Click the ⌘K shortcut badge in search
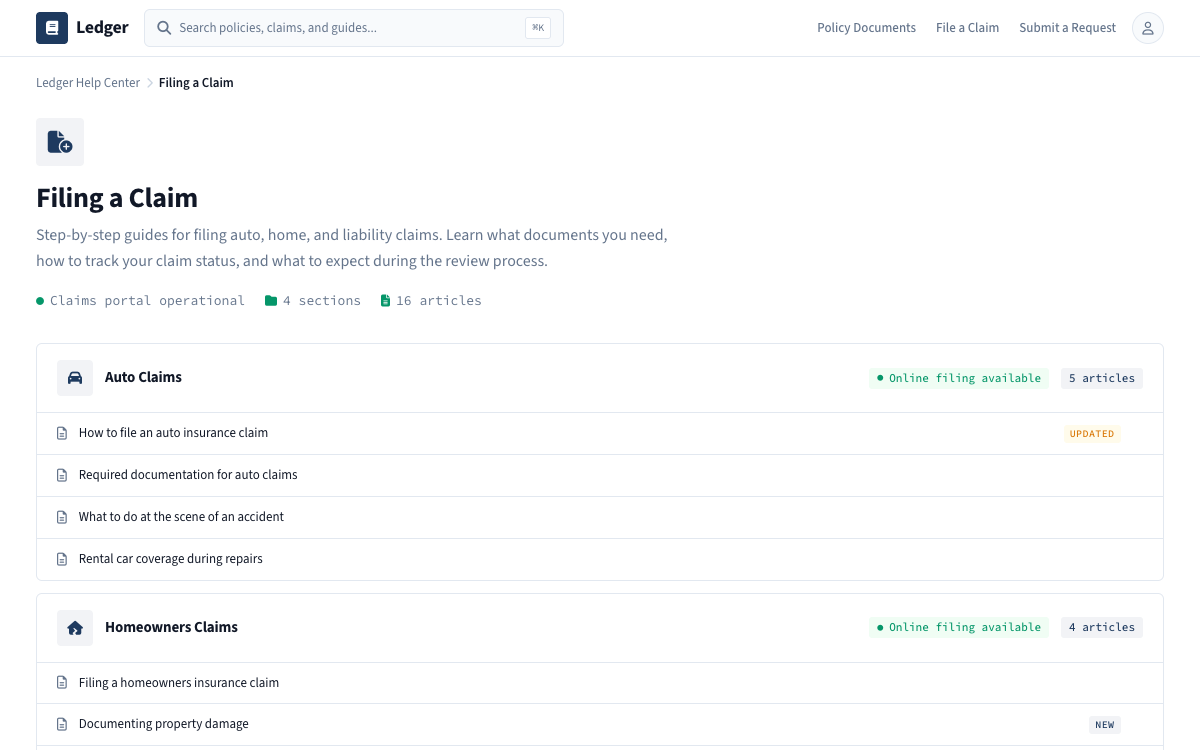Screen dimensions: 1200x750 click(538, 28)
